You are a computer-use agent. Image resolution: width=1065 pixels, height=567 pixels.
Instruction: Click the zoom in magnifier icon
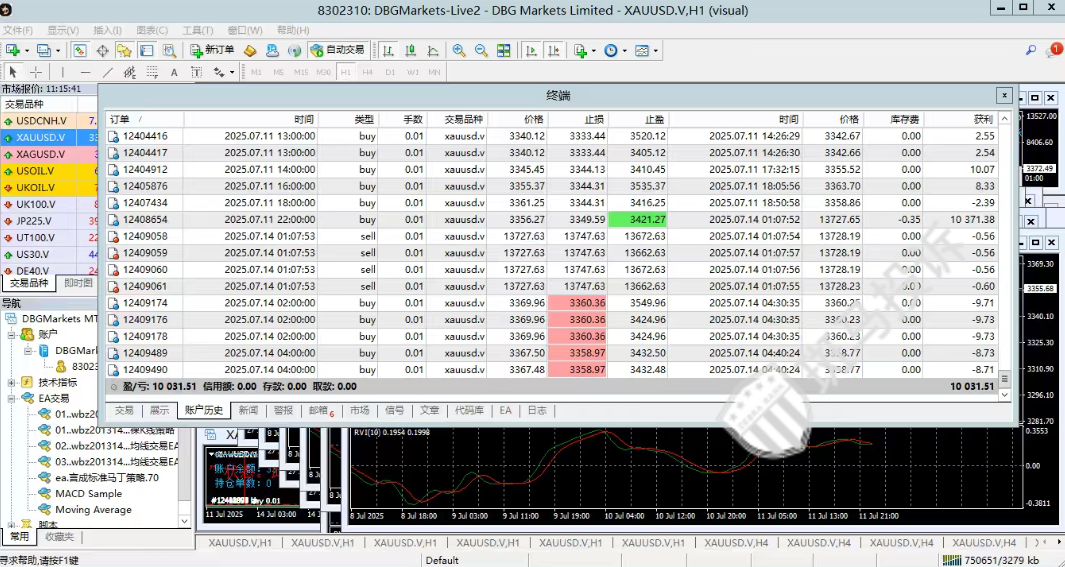tap(459, 50)
